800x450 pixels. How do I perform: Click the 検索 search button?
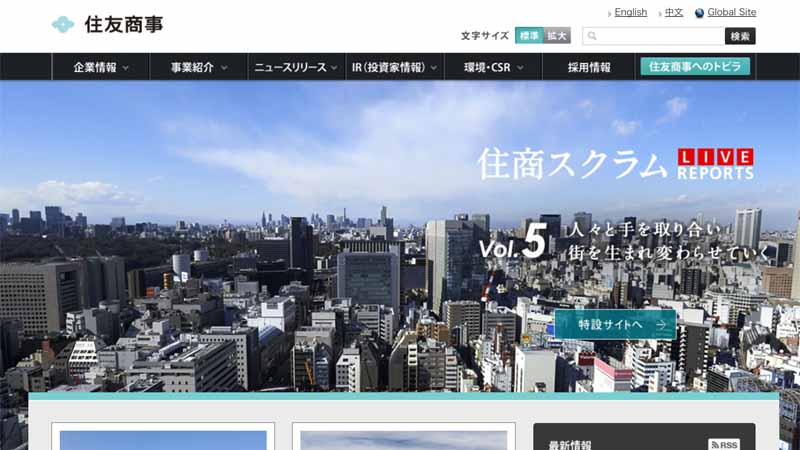tap(740, 36)
